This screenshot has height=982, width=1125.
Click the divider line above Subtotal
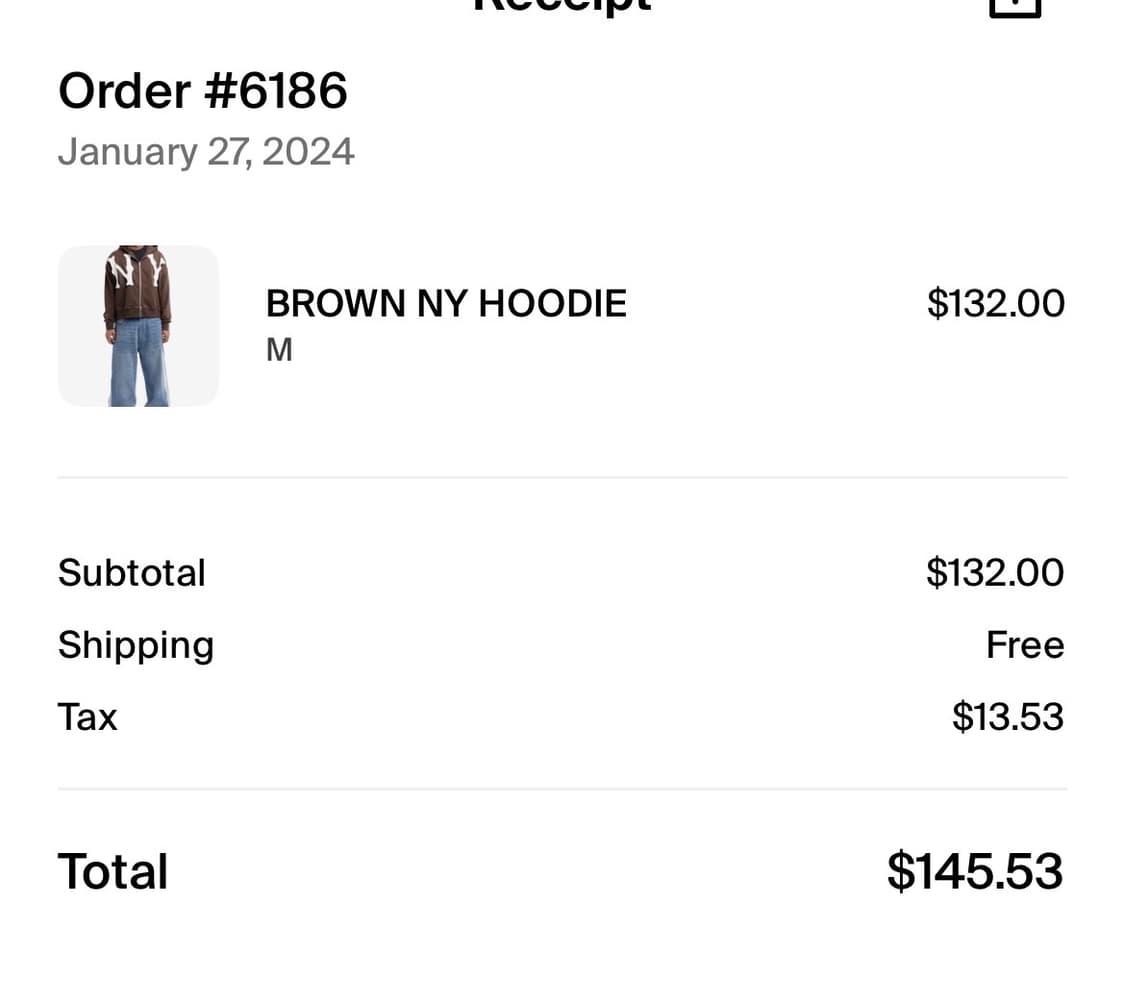coord(562,478)
